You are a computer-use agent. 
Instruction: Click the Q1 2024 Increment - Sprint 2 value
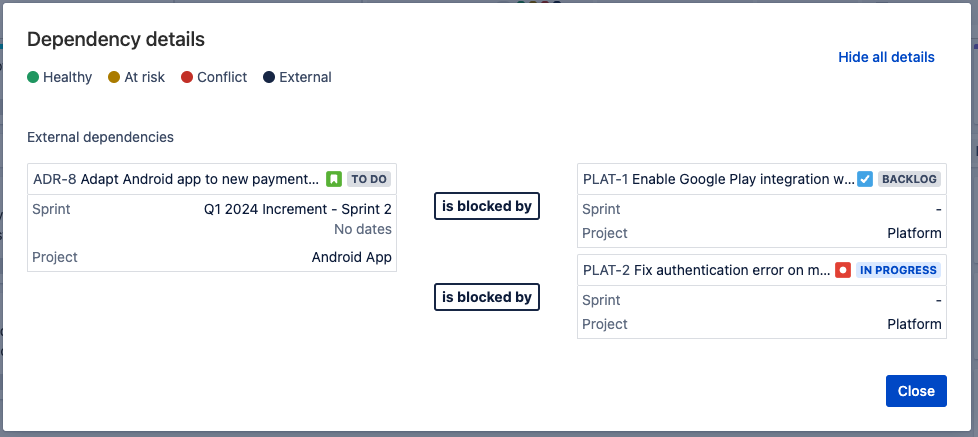coord(297,209)
